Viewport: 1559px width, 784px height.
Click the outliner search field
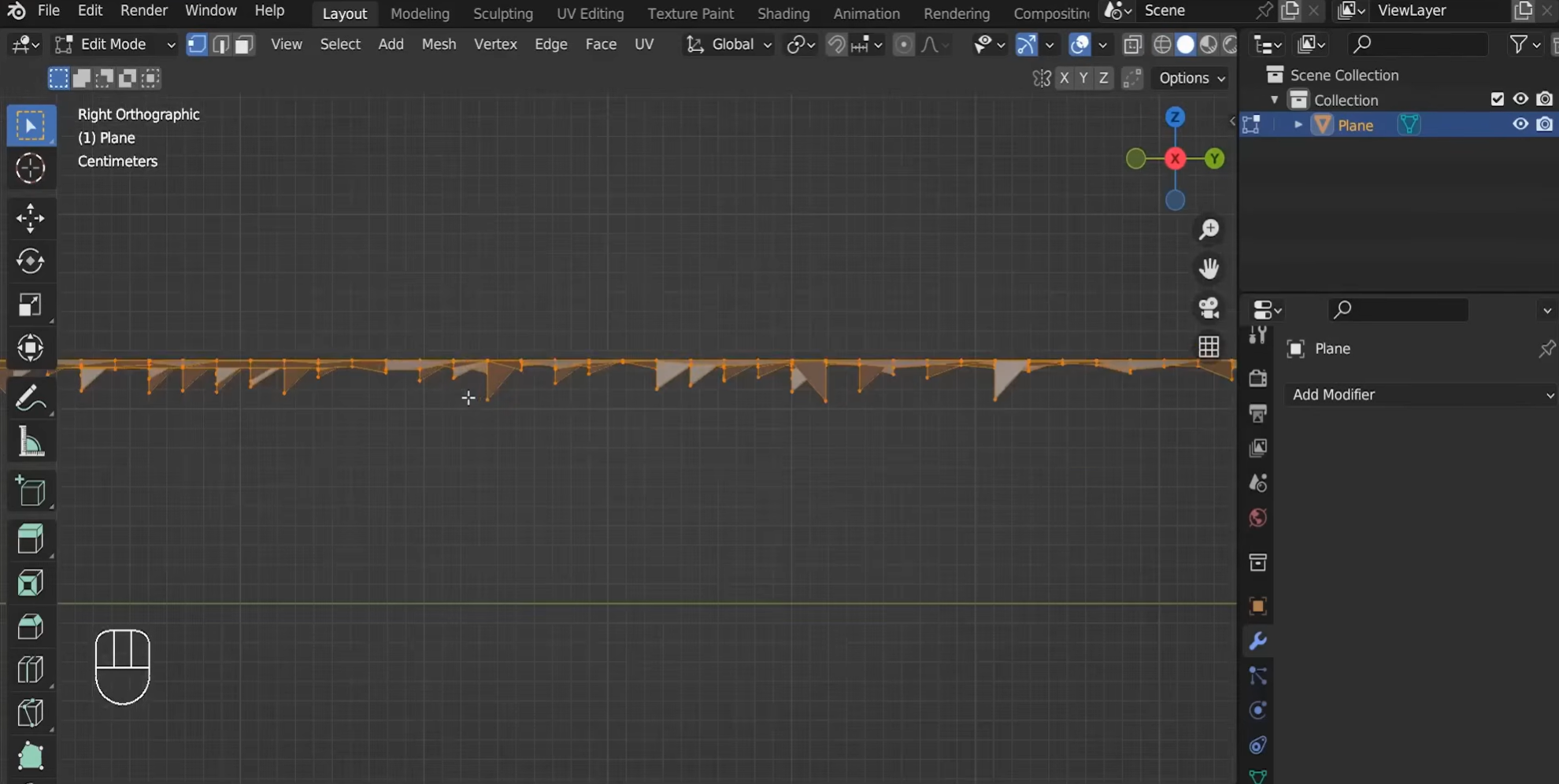point(1417,44)
